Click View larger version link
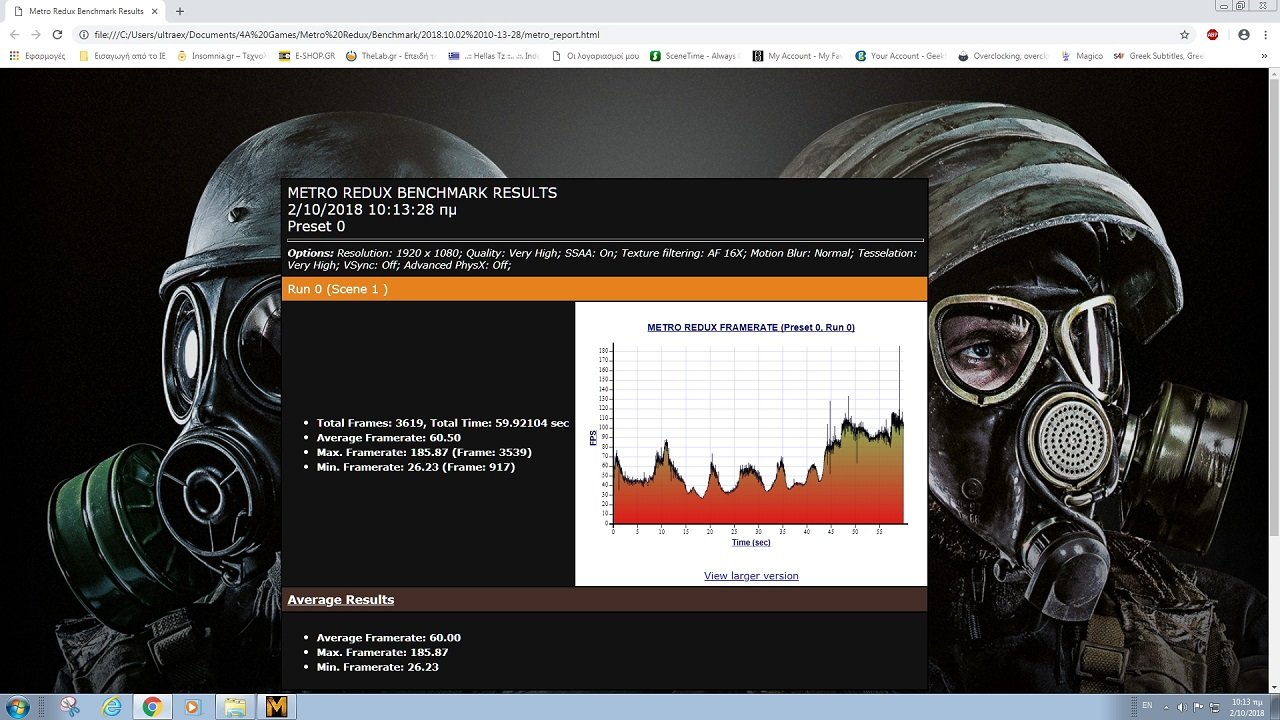This screenshot has height=720, width=1280. point(751,576)
